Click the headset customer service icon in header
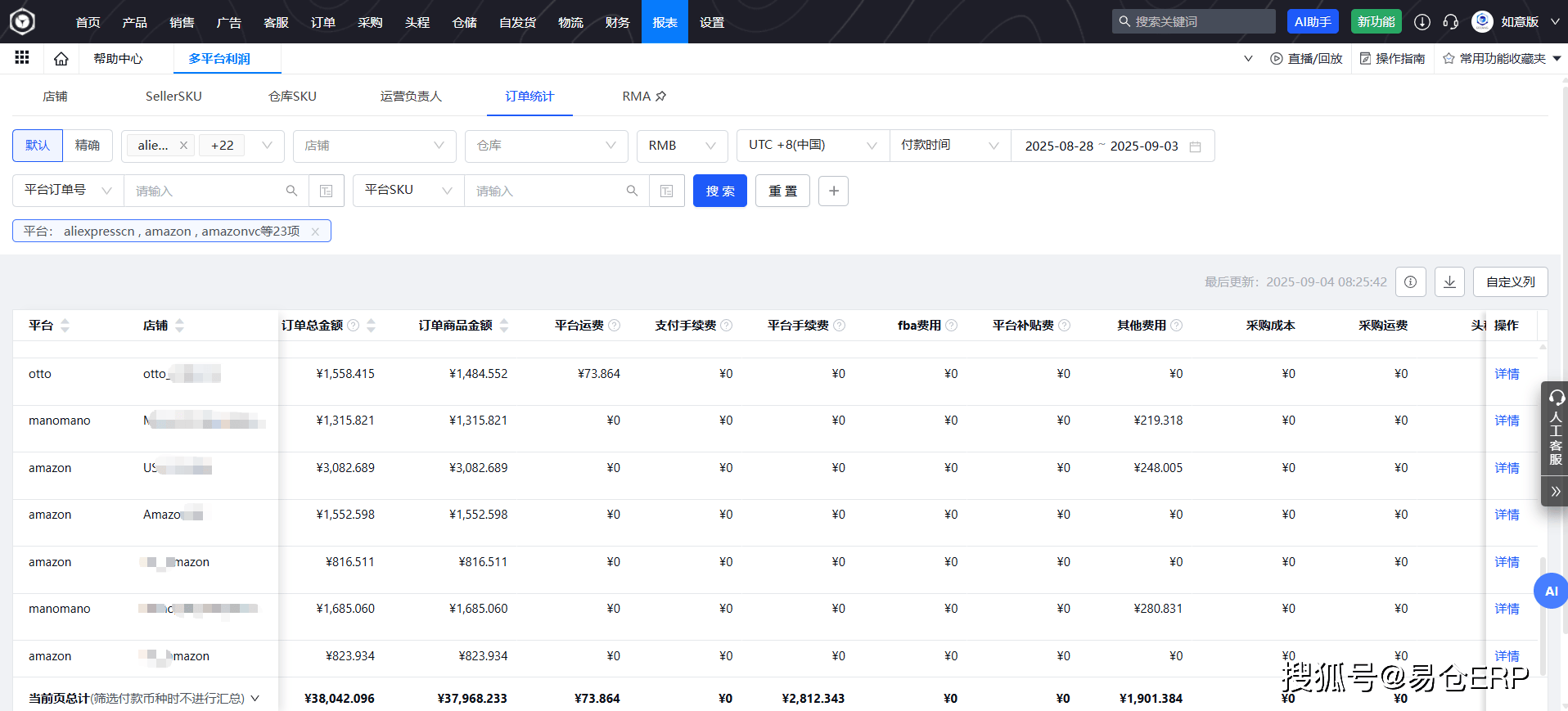Image resolution: width=1568 pixels, height=711 pixels. click(1450, 22)
